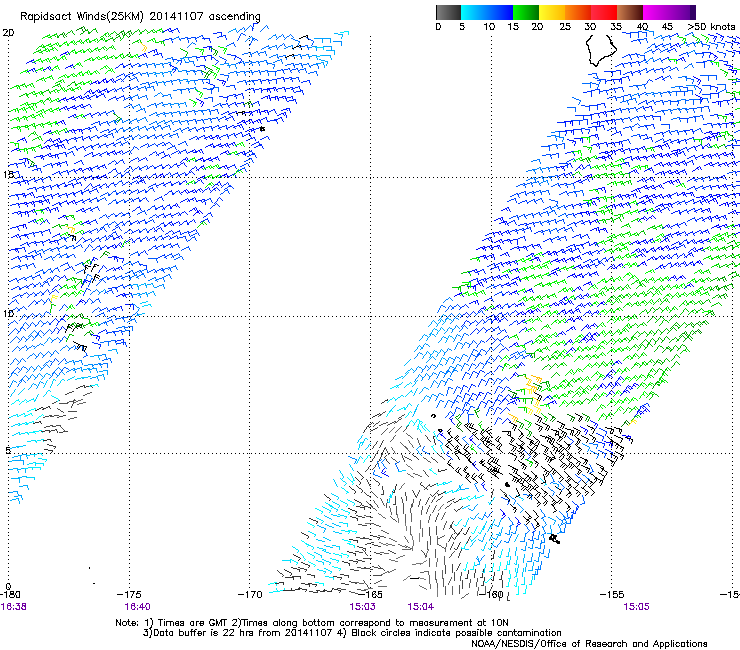This screenshot has width=740, height=650.
Task: Click the red 30-35 knots legend swatch
Action: pyautogui.click(x=604, y=12)
